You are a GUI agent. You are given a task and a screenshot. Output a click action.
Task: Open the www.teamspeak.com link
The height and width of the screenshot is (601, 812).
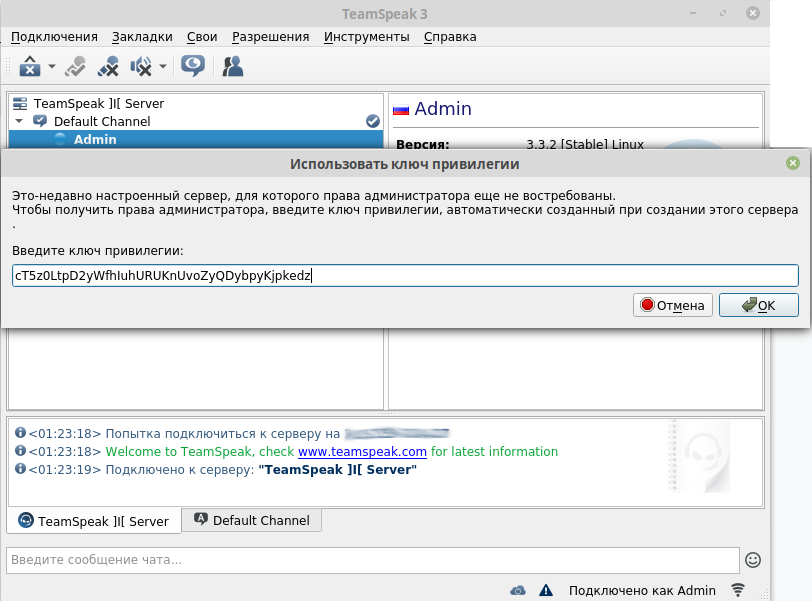tap(362, 452)
